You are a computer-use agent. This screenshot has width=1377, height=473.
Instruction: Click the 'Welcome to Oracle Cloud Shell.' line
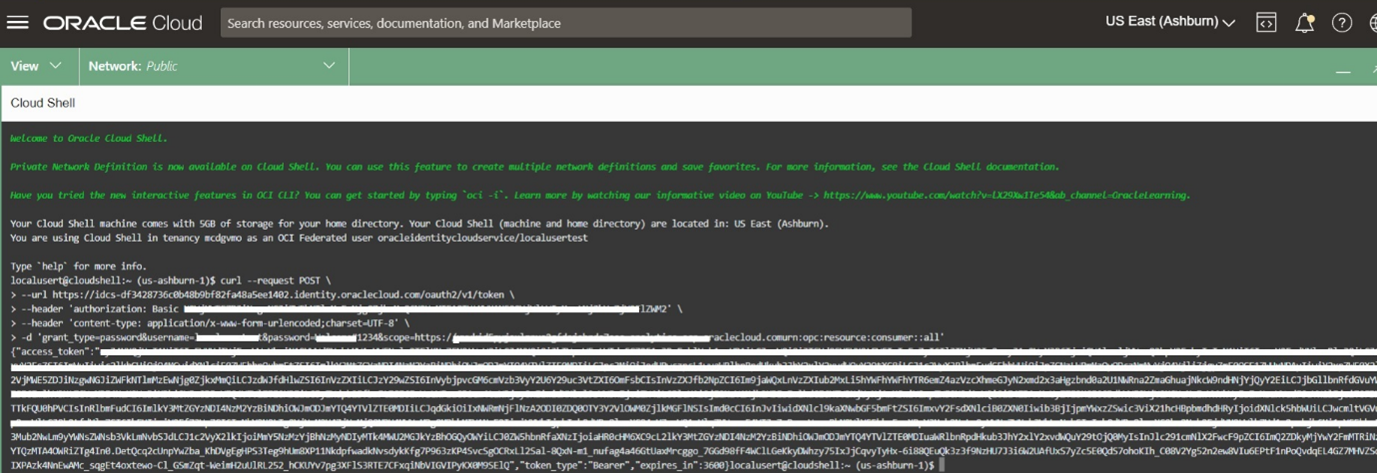point(89,138)
